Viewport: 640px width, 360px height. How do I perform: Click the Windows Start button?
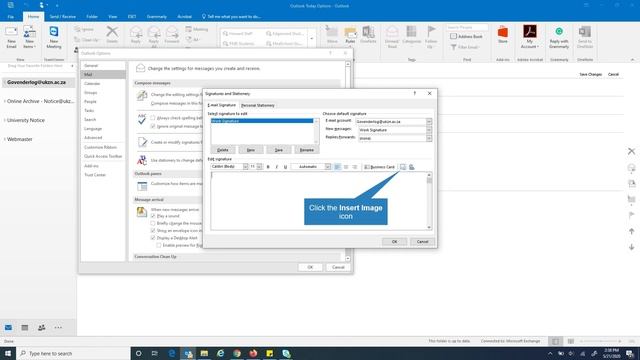8,353
